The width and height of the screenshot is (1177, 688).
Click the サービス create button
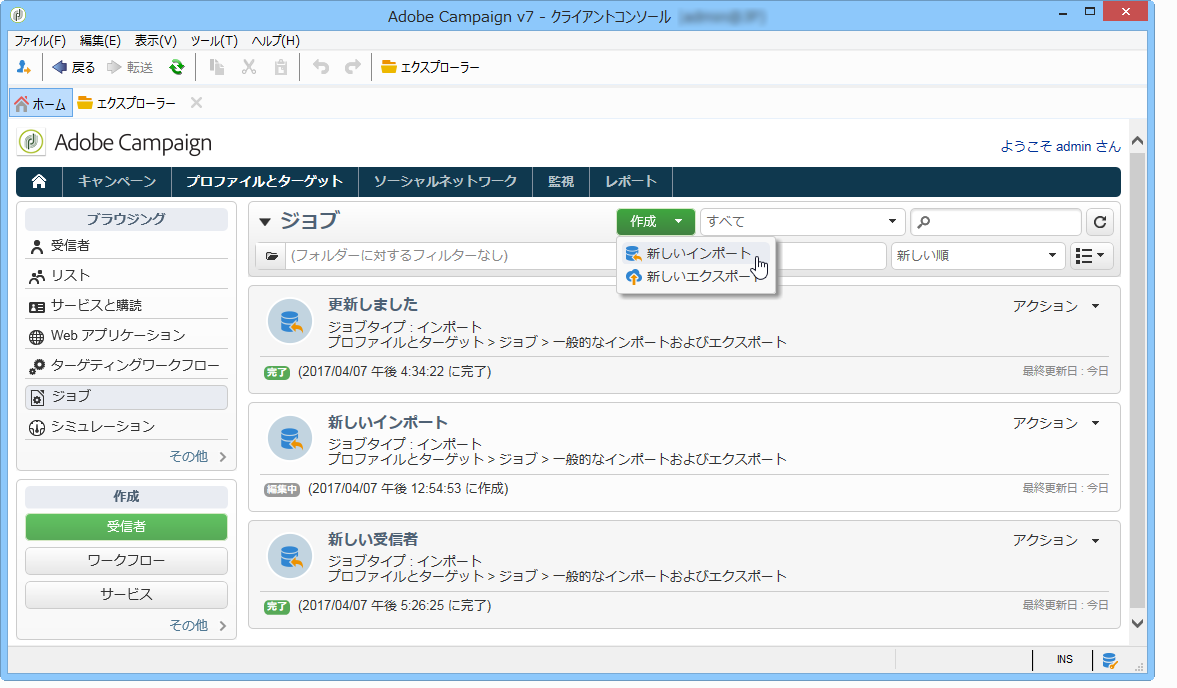(126, 594)
